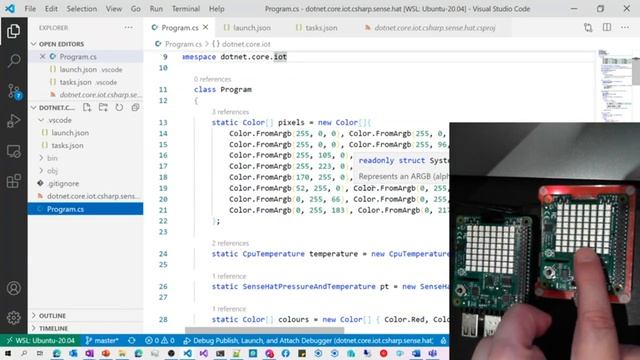The height and width of the screenshot is (360, 640).
Task: Click the New Folder icon in explorer
Action: click(103, 107)
